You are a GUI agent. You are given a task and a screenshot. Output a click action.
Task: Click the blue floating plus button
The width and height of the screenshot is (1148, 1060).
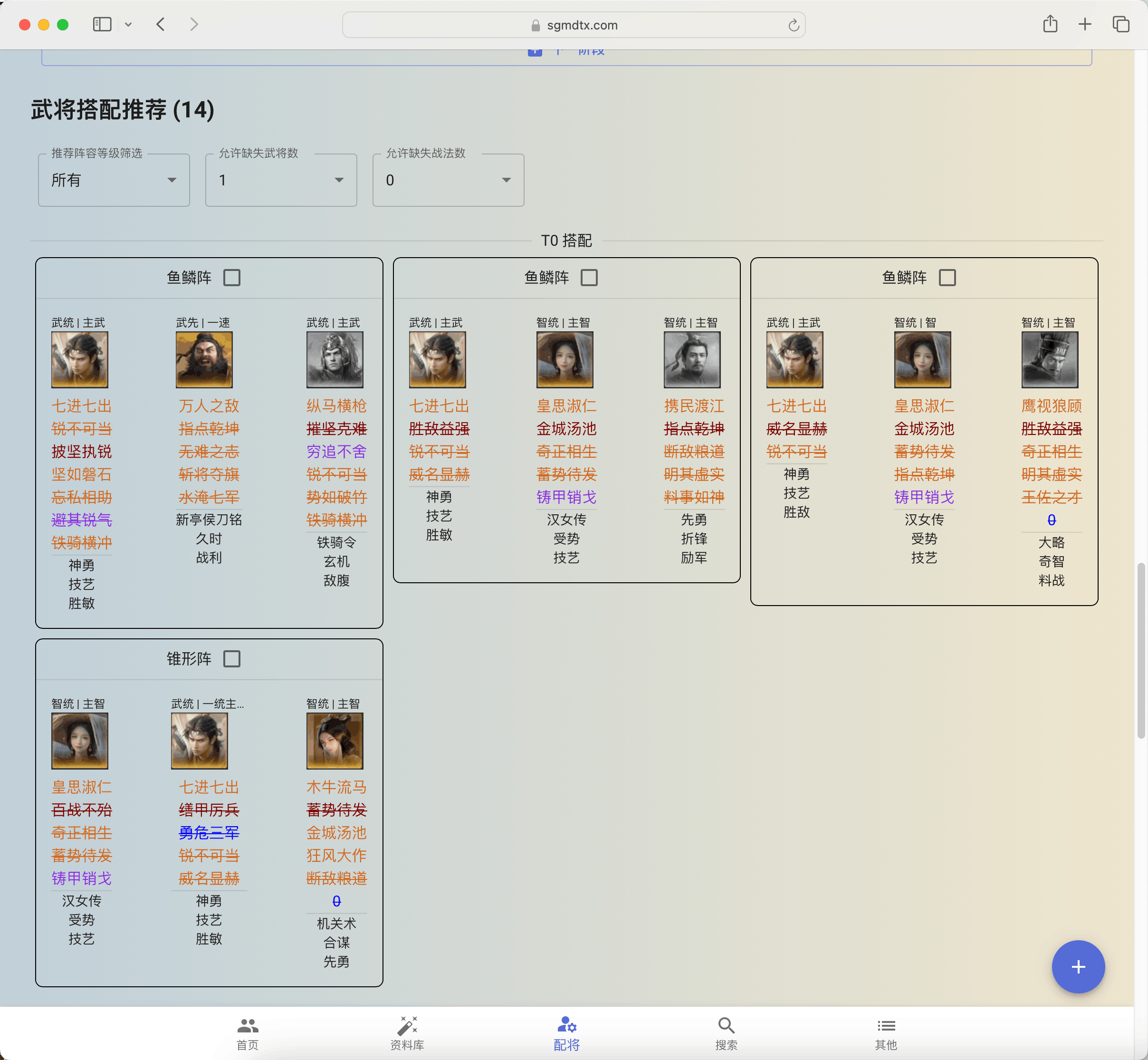[x=1078, y=966]
